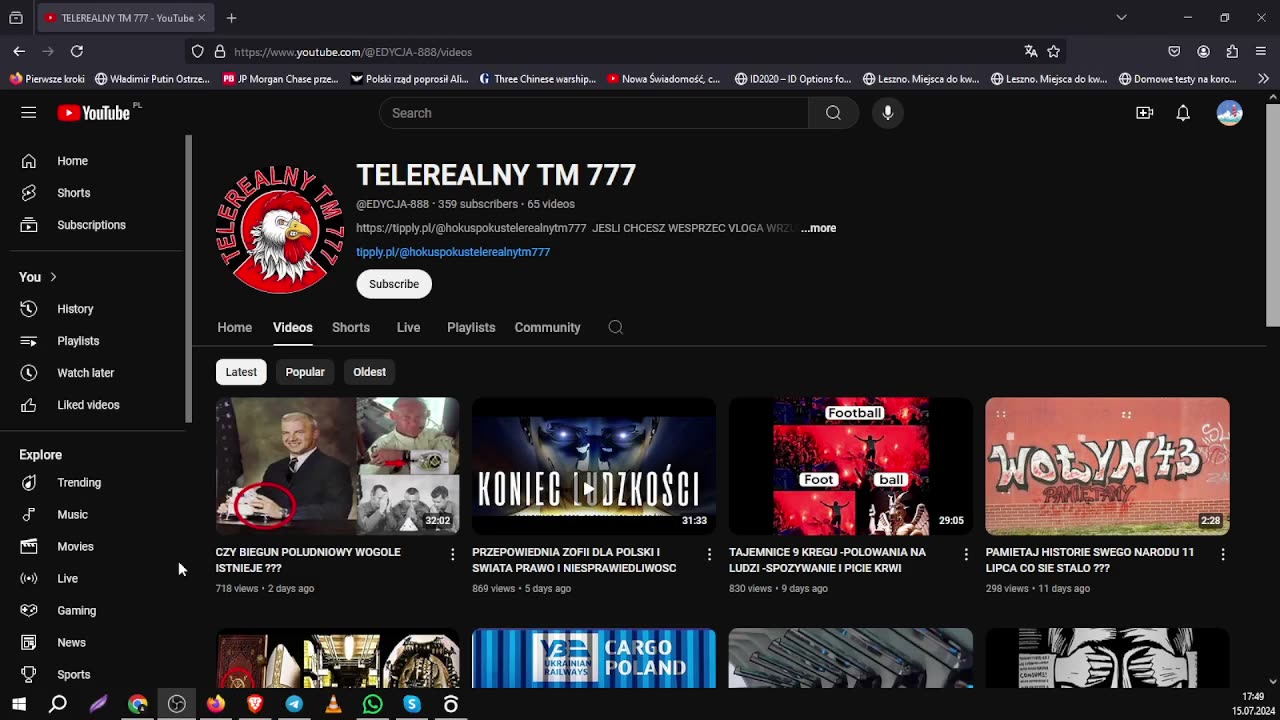Sort videos by Popular chip
This screenshot has height=720, width=1280.
305,372
